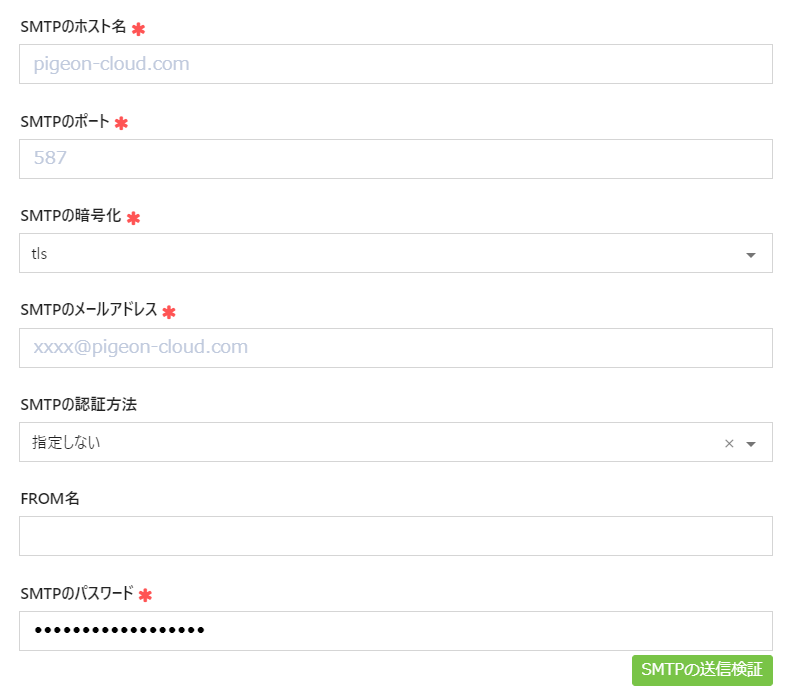The image size is (799, 700).
Task: Click the required asterisk beside SMTPのパスワード
Action: 145,595
